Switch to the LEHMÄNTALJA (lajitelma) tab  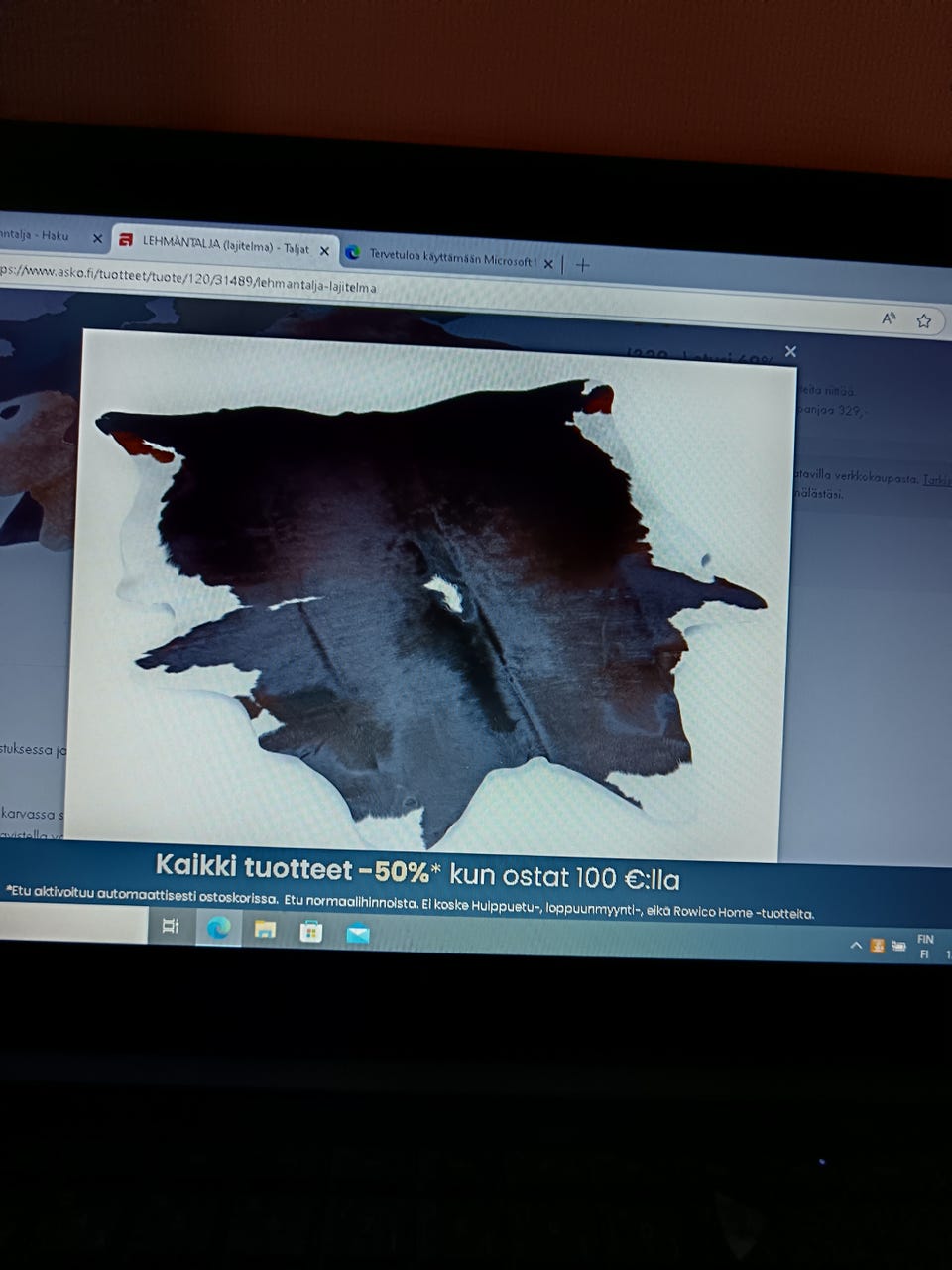(x=224, y=245)
